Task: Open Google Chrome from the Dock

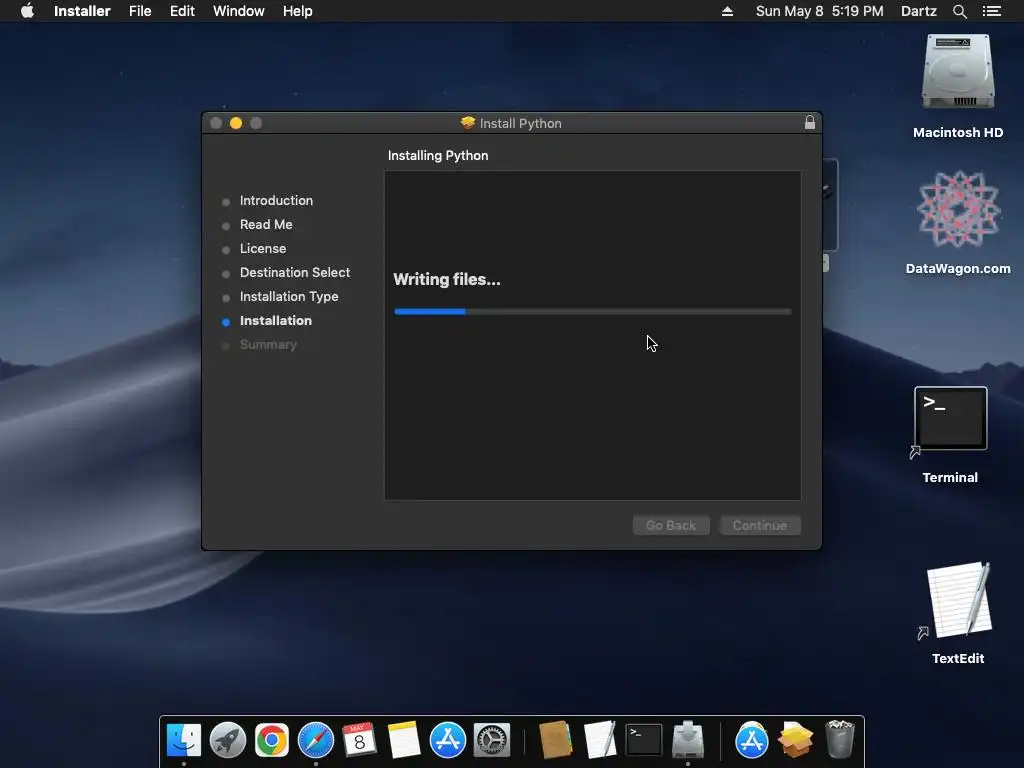Action: click(272, 740)
